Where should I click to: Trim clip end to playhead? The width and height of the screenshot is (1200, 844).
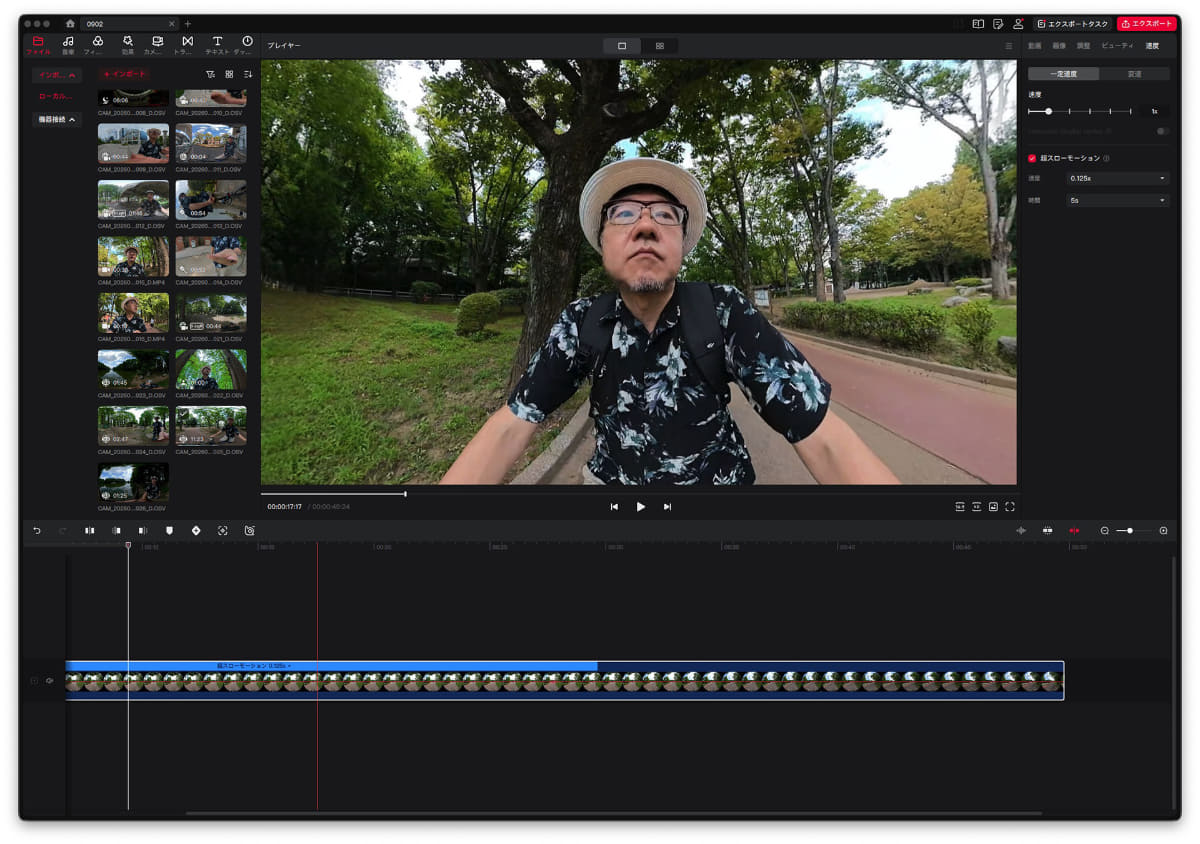[x=143, y=530]
